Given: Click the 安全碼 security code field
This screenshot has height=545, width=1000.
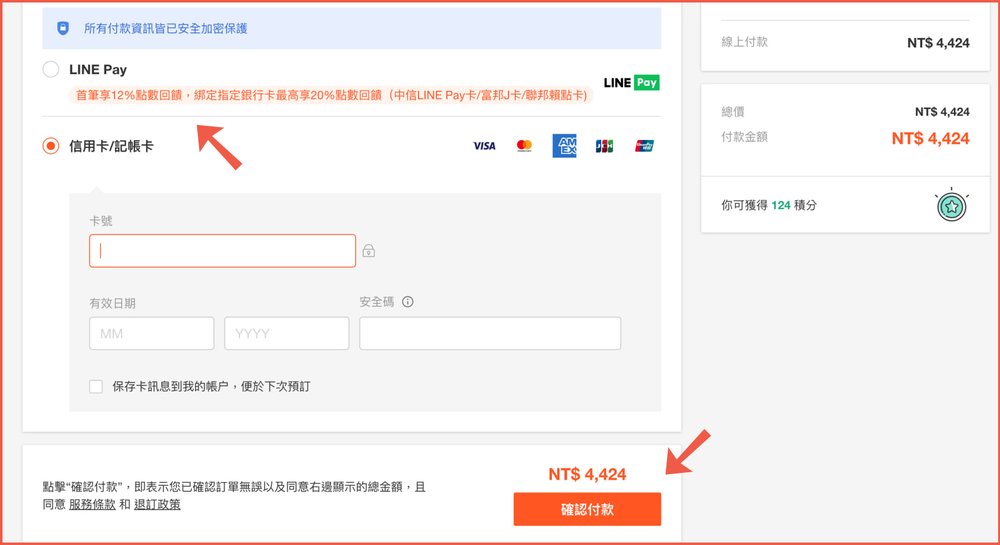Looking at the screenshot, I should pyautogui.click(x=490, y=333).
